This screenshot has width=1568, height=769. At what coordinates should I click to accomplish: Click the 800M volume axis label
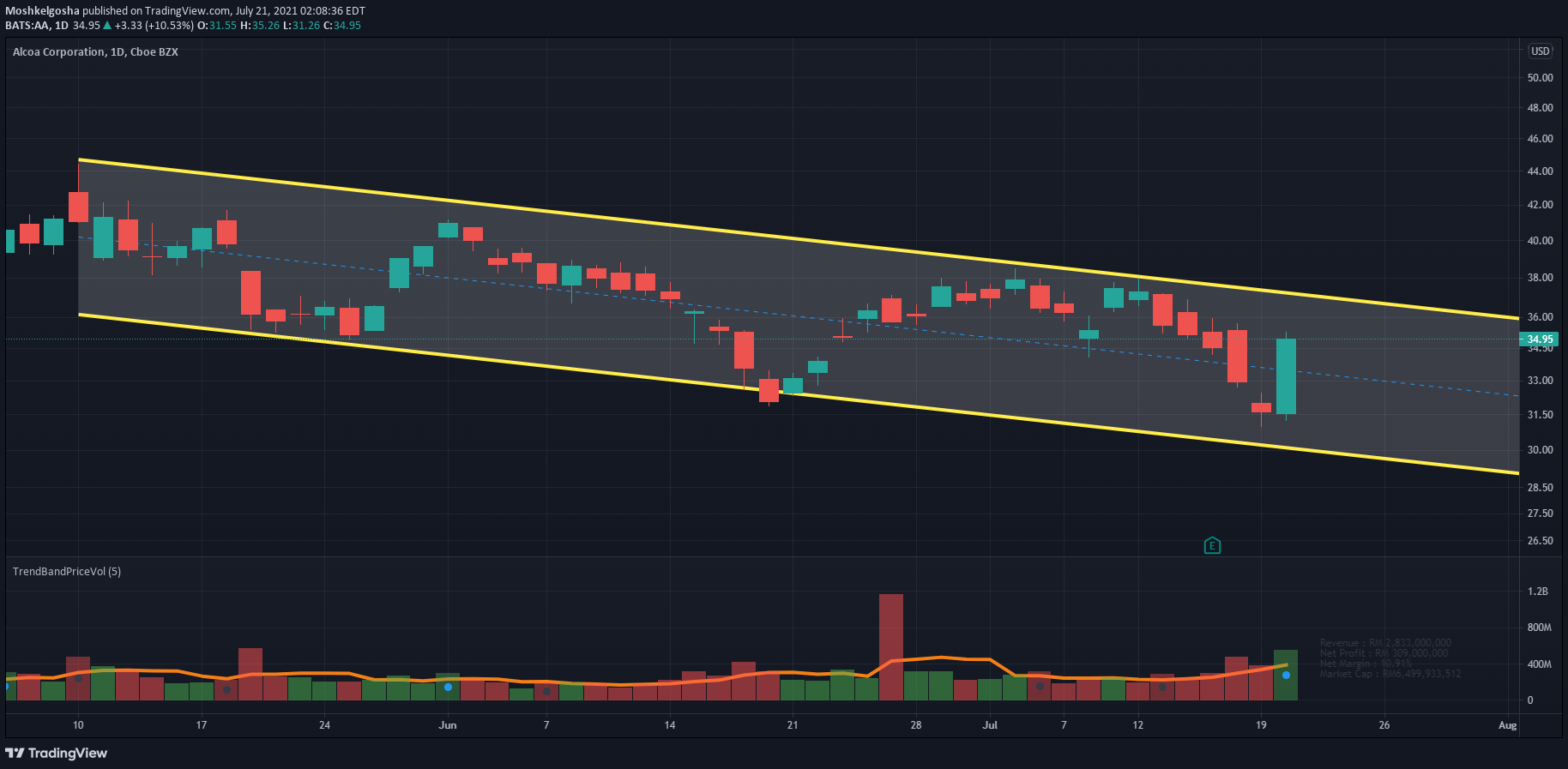[x=1540, y=628]
